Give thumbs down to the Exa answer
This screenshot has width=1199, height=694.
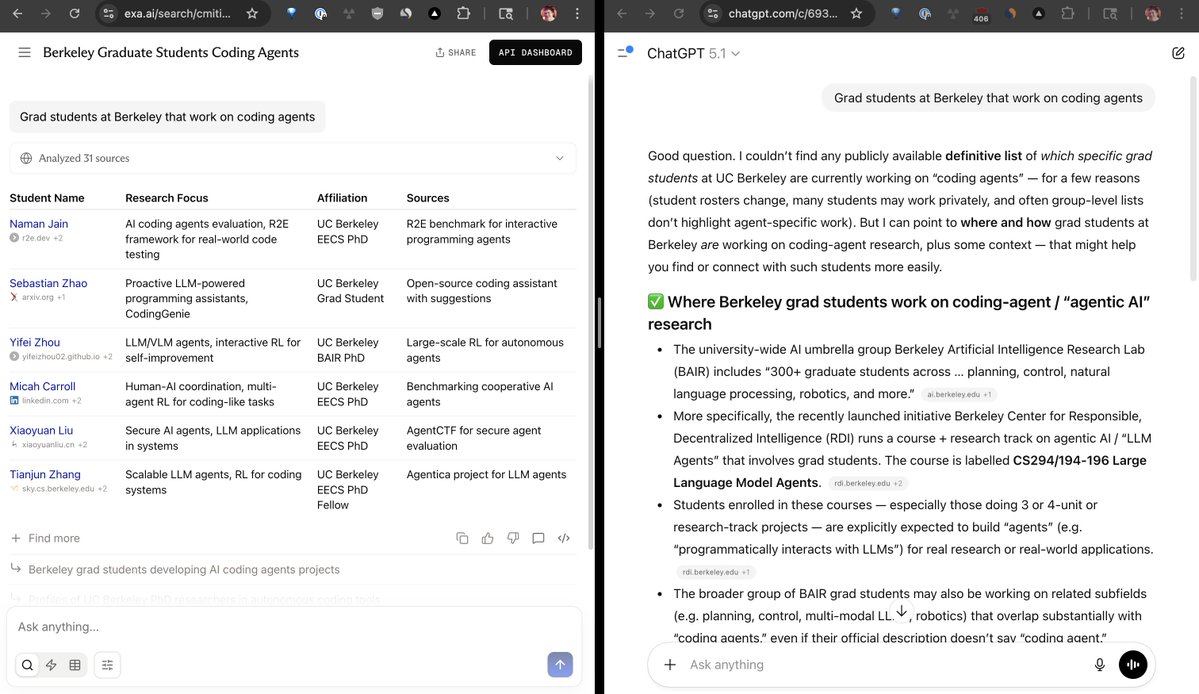(513, 538)
